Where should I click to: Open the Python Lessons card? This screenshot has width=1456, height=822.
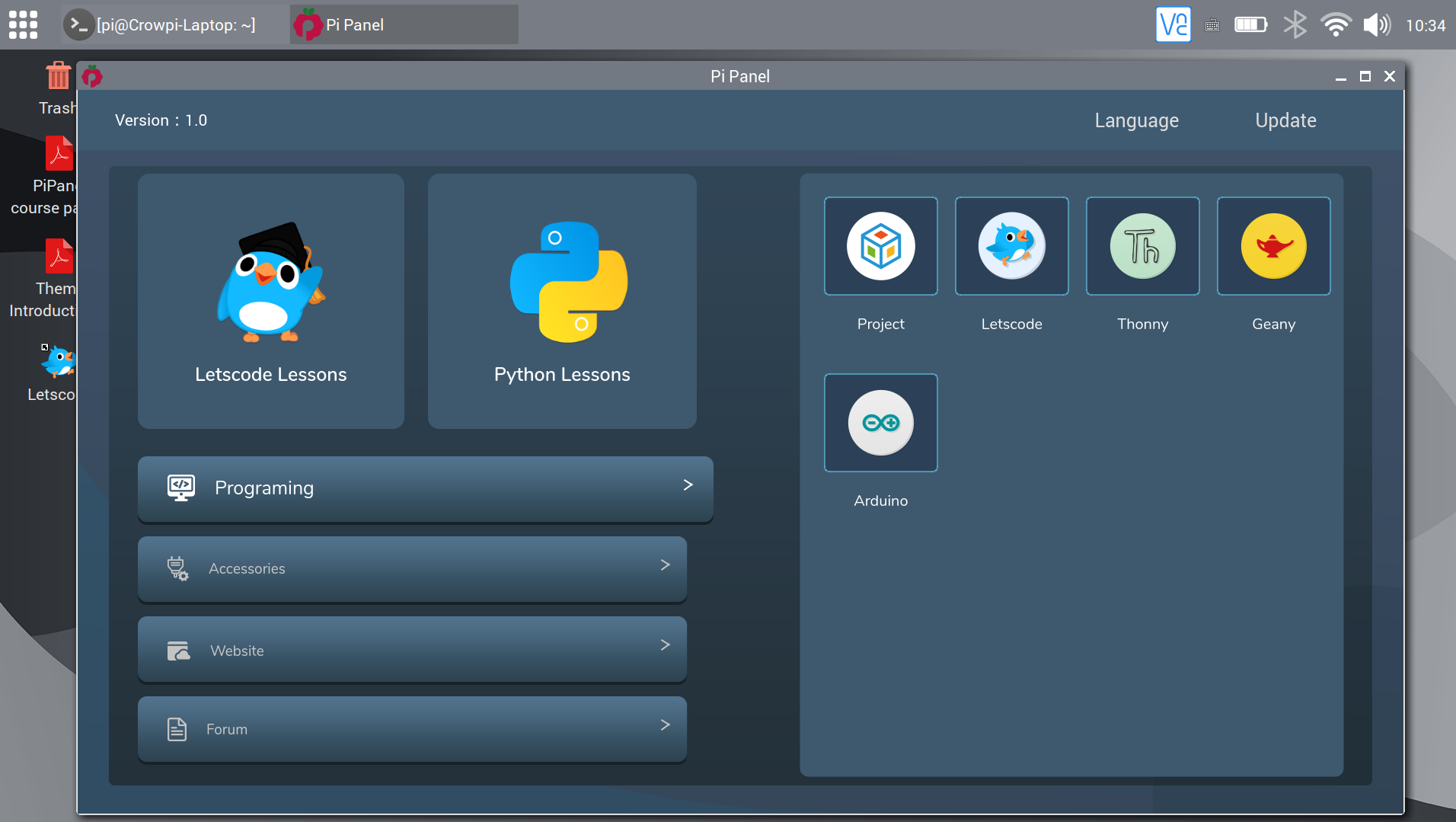point(562,301)
